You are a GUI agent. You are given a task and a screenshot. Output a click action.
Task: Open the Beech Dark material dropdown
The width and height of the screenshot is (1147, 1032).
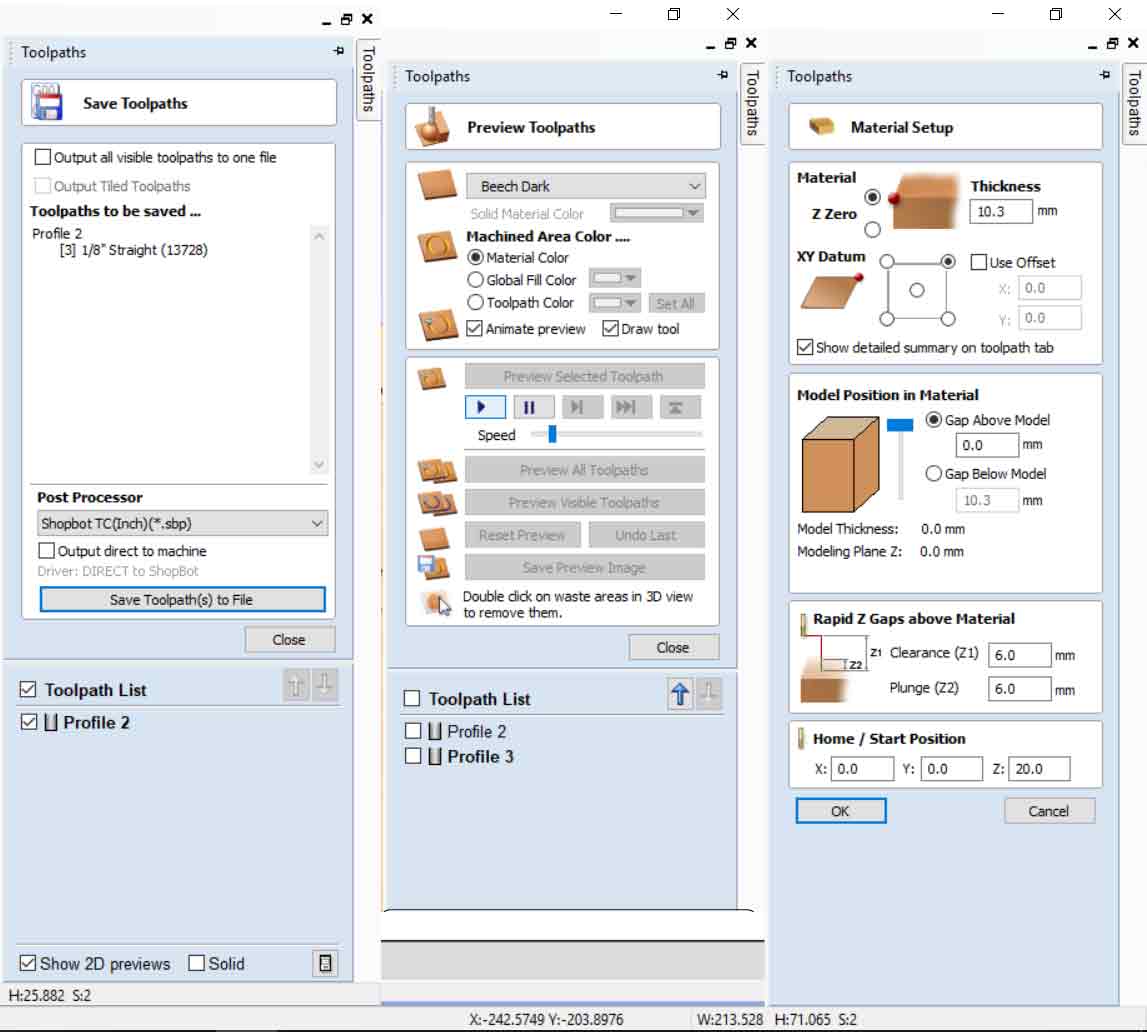[x=585, y=186]
